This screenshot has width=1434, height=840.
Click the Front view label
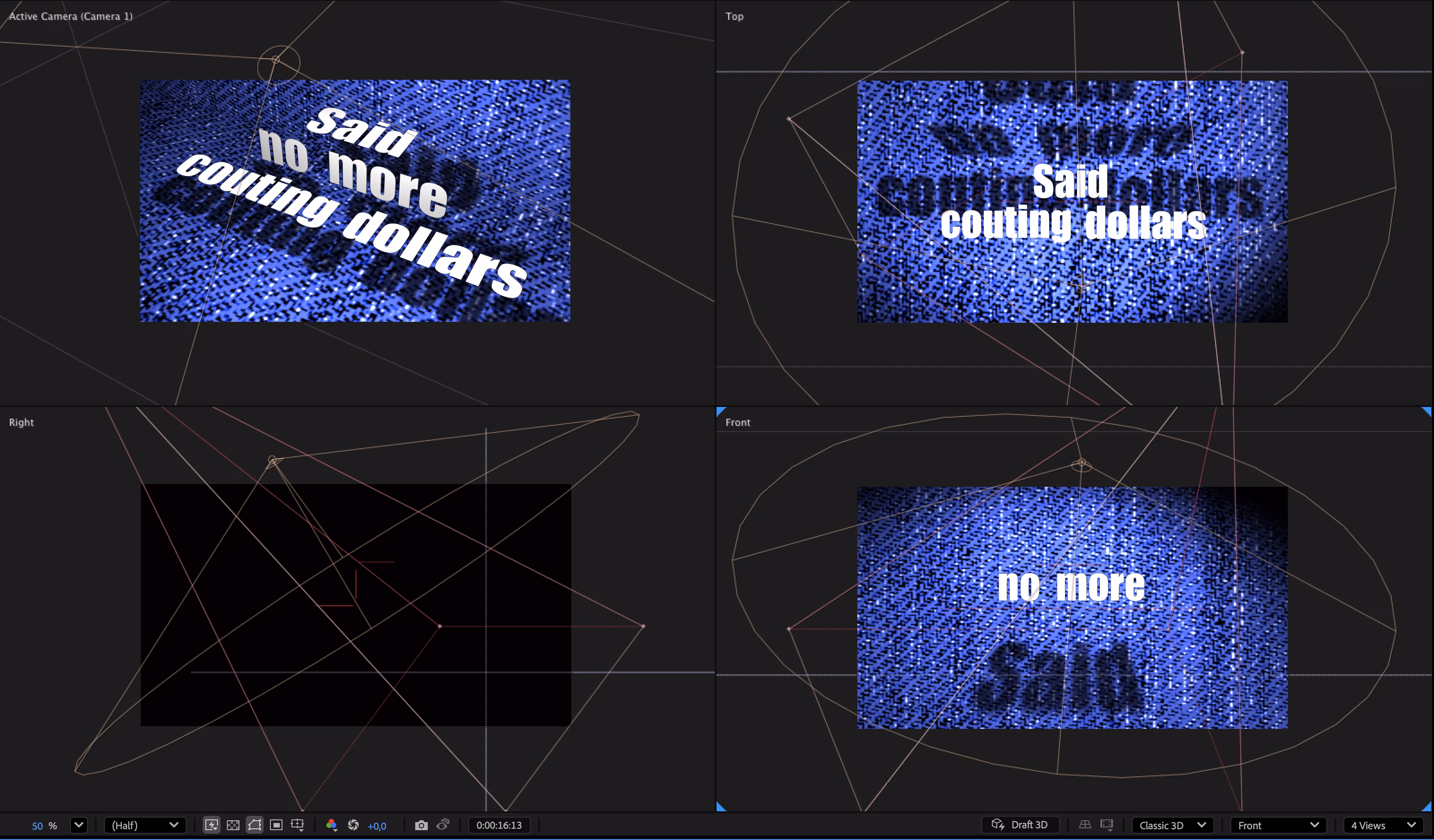(738, 422)
